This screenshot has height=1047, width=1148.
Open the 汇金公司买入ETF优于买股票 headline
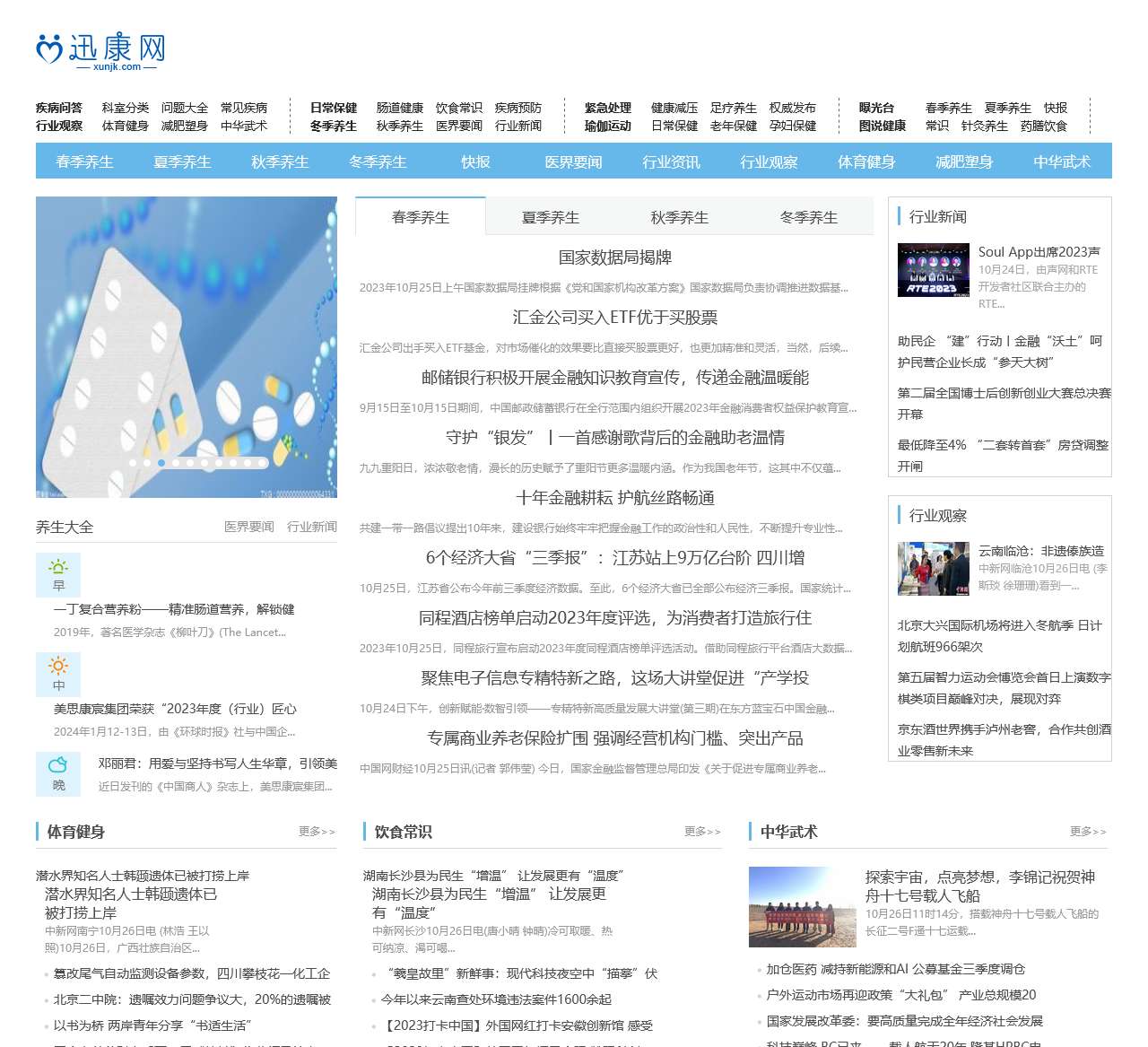(x=615, y=318)
